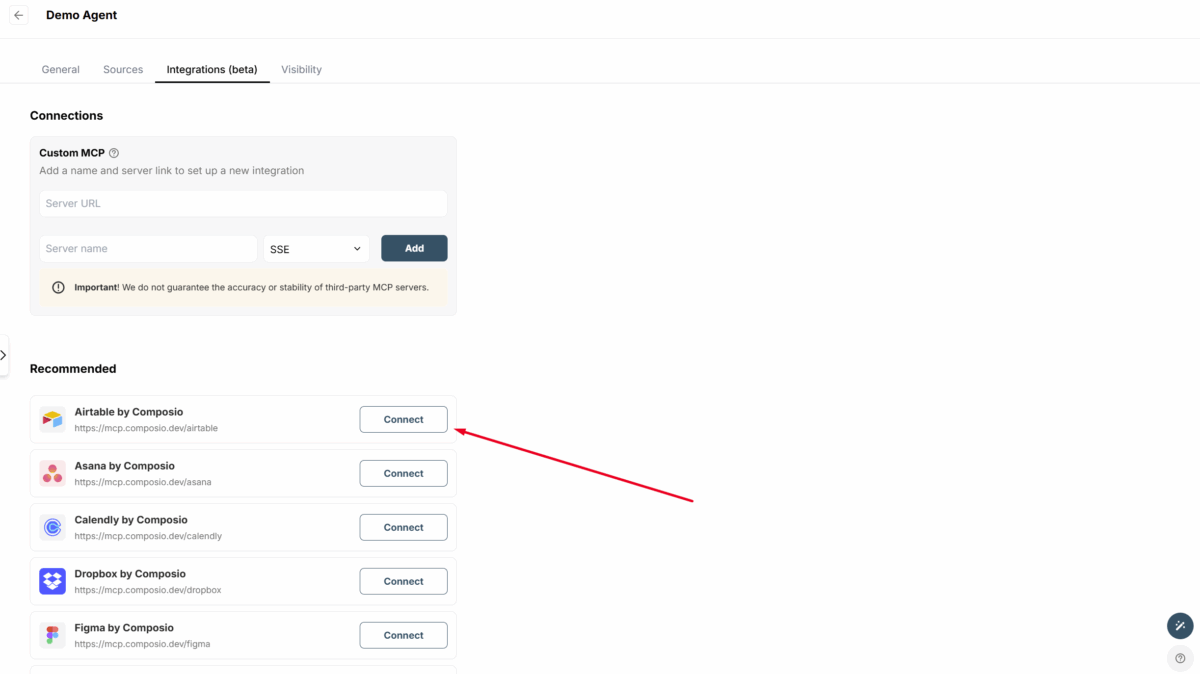Switch to the Sources tab
Screen dimensions: 1200x674
(123, 69)
